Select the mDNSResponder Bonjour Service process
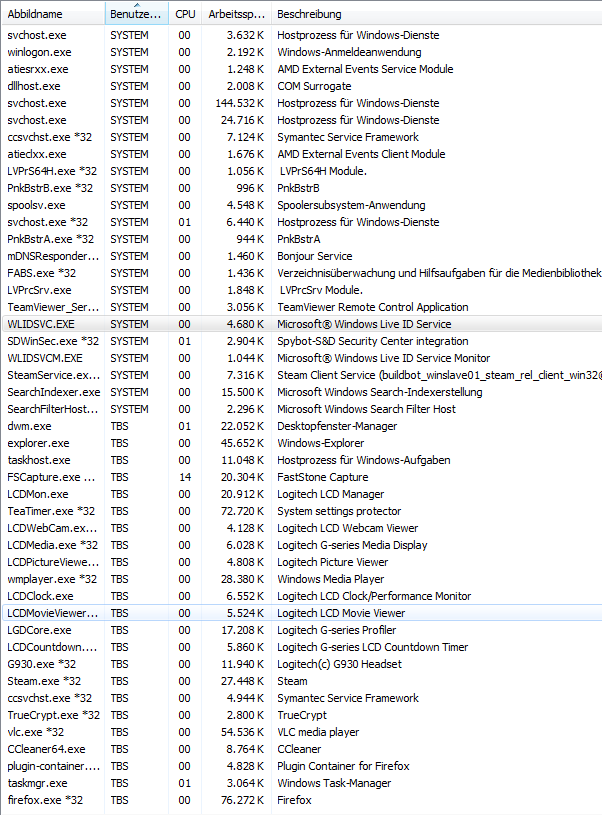Screen dimensions: 602x815 point(302,256)
